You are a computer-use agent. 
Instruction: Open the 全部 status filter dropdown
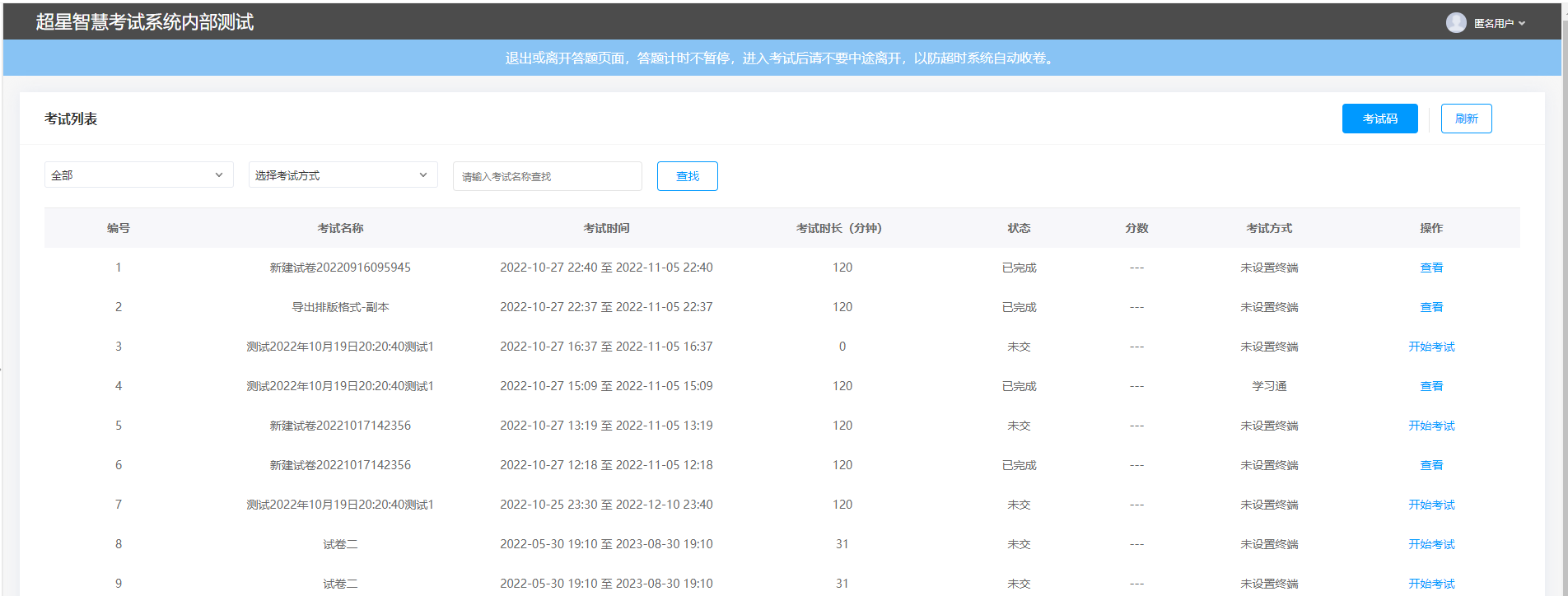139,175
